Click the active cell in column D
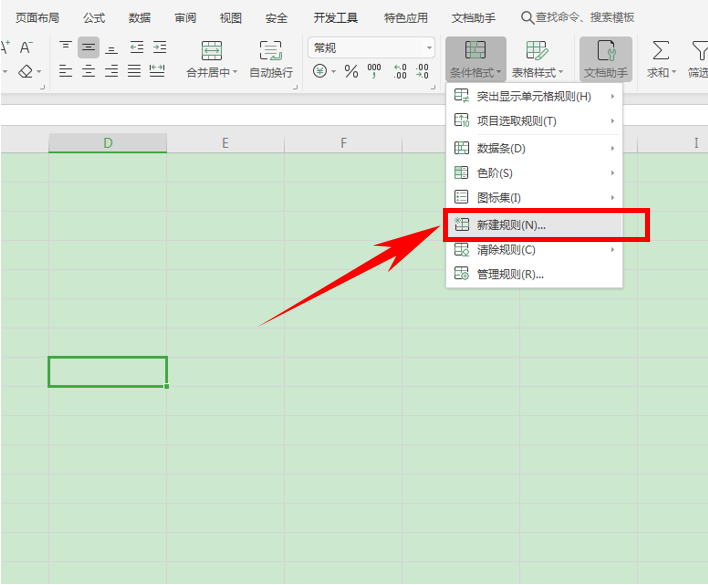This screenshot has height=585, width=708. pyautogui.click(x=107, y=372)
